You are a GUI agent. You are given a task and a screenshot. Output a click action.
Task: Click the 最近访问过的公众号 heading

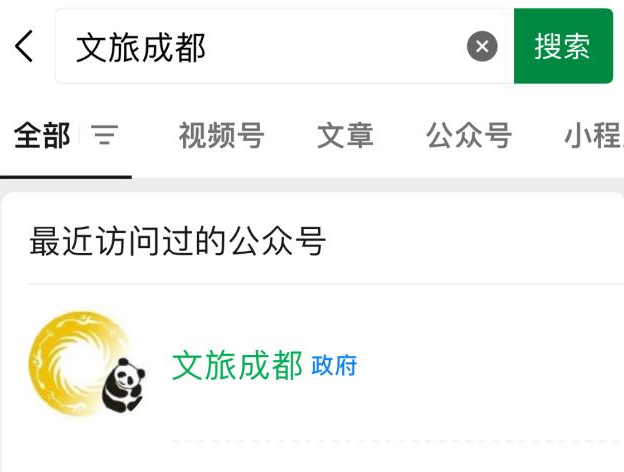point(177,241)
